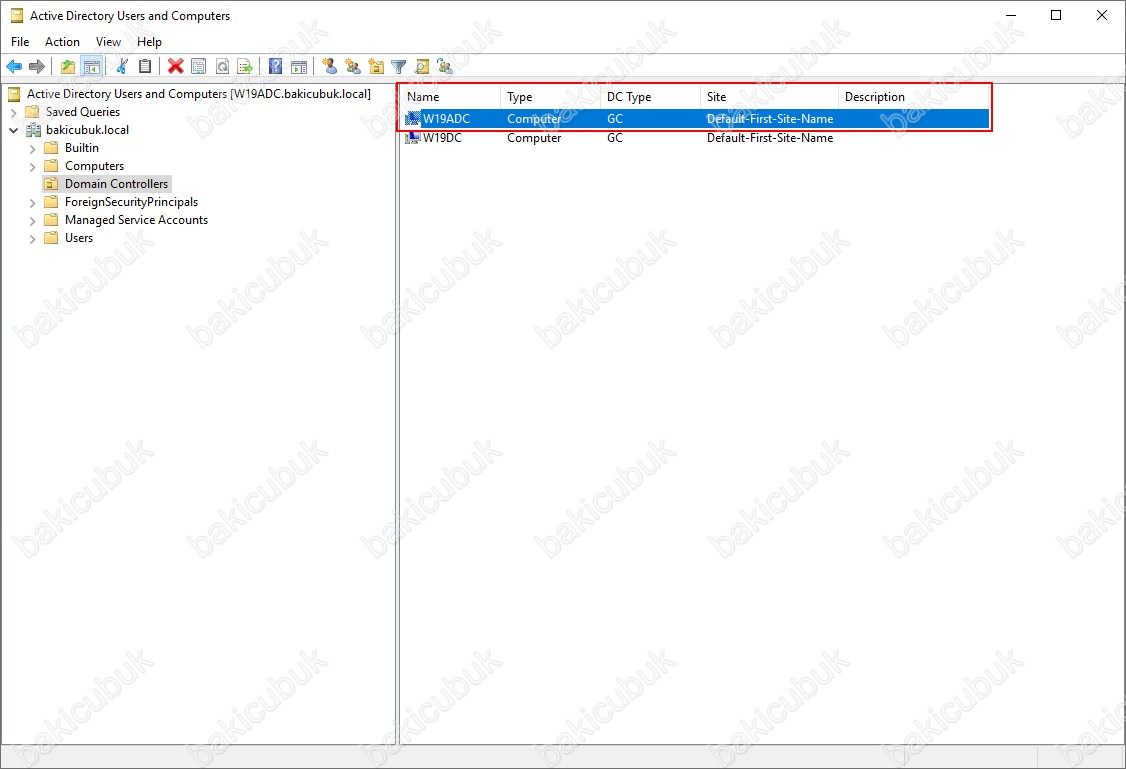Viewport: 1126px width, 769px height.
Task: Create new organizational unit toolbar icon
Action: click(376, 67)
